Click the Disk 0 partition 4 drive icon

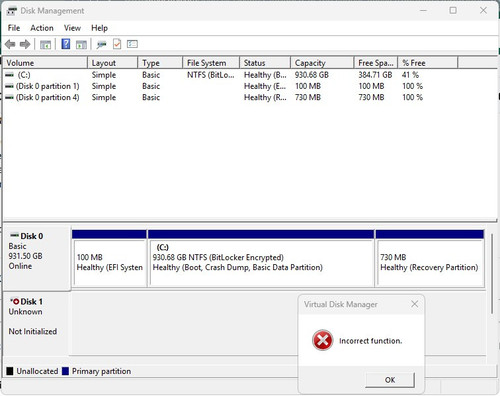tap(10, 98)
